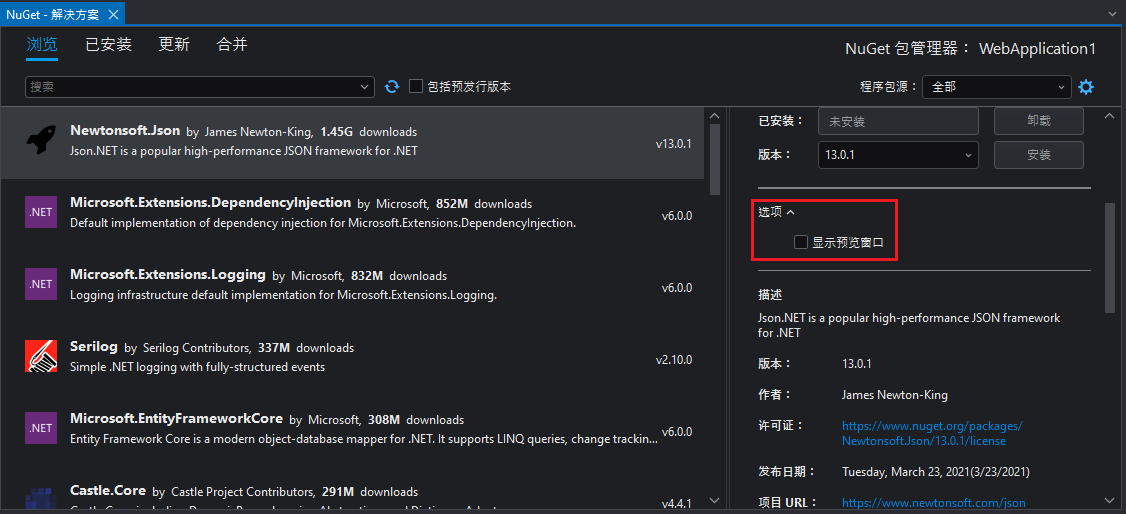
Task: Click the package list scrollbar thumb
Action: pos(715,159)
